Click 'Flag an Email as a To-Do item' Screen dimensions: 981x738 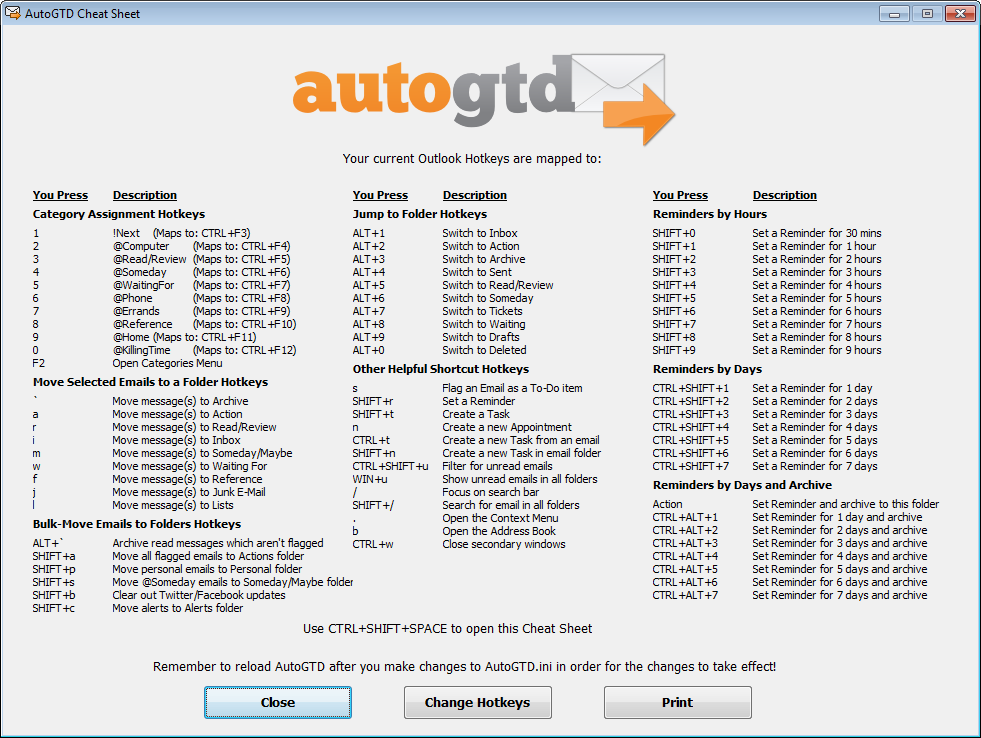[x=512, y=388]
